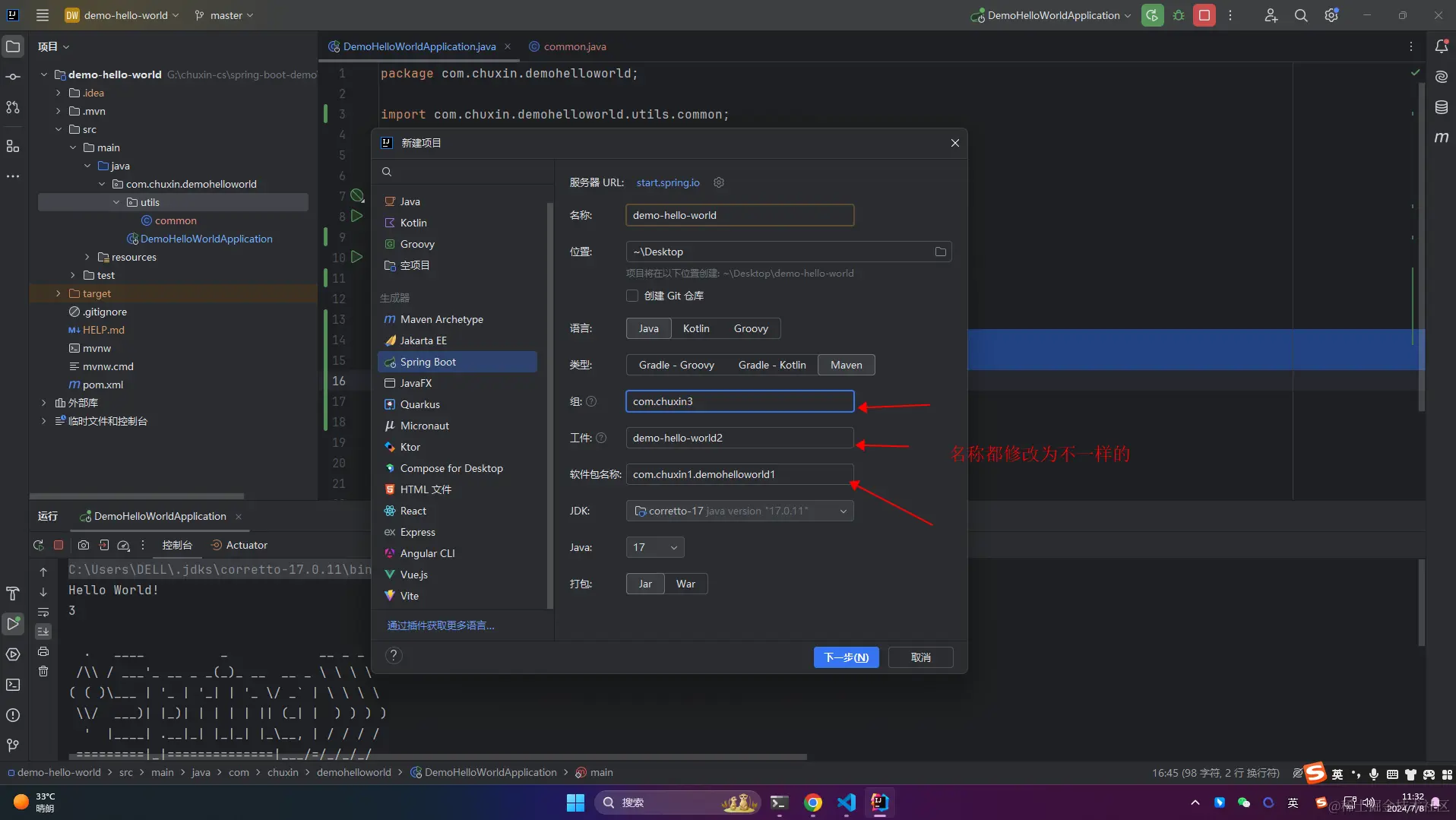The height and width of the screenshot is (820, 1456).
Task: Enable the create Git repository checkbox
Action: (632, 296)
